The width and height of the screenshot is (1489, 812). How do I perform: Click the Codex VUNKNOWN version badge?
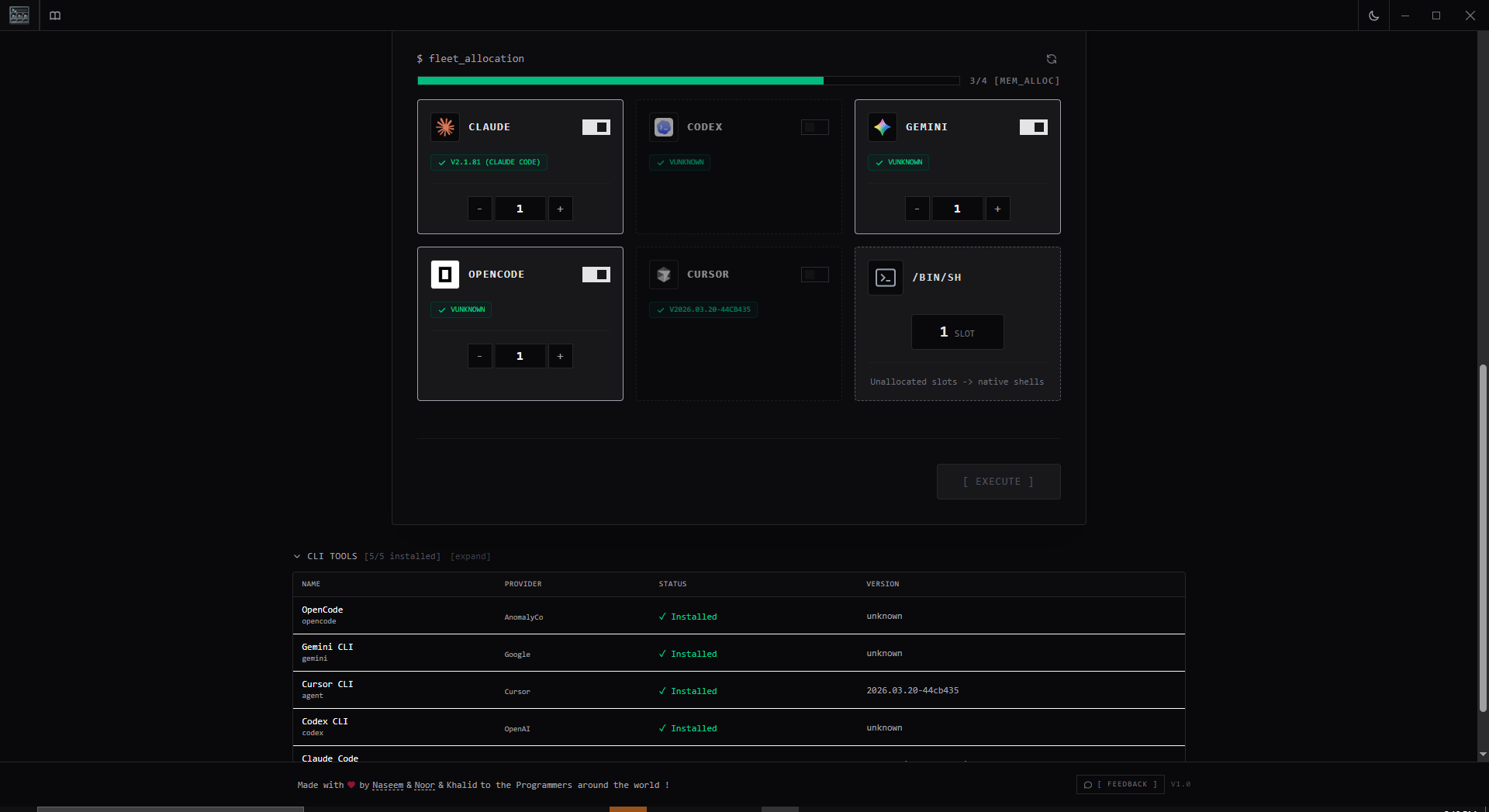[680, 162]
